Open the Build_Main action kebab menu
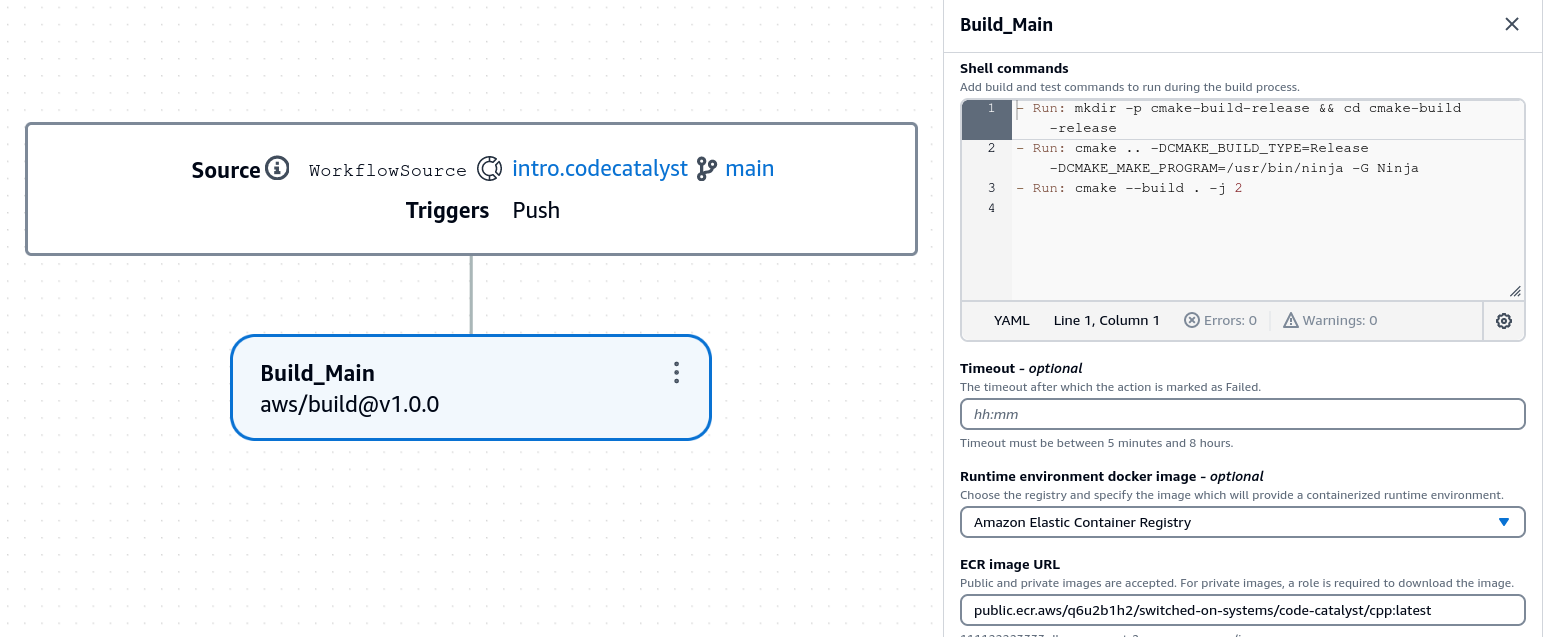1543x637 pixels. (677, 373)
